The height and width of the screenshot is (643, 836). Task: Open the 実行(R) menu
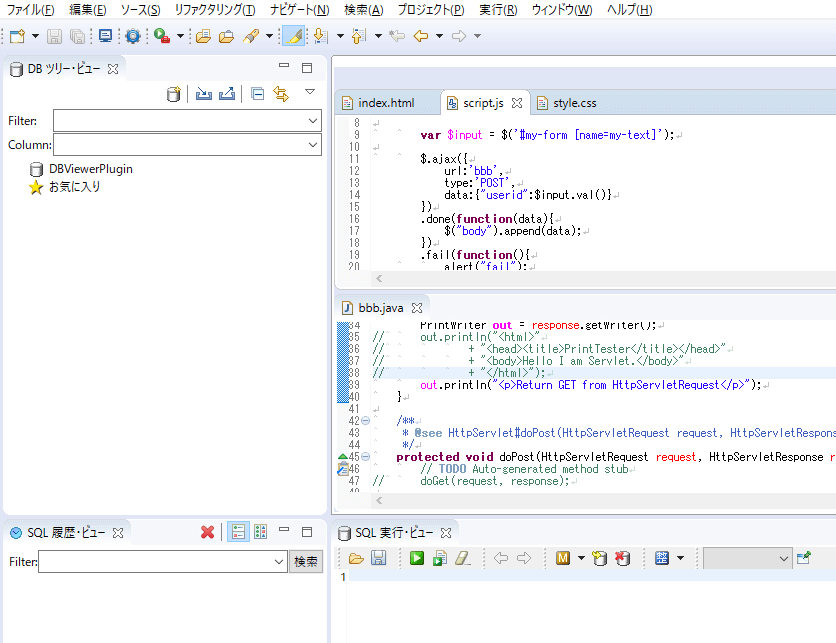tap(498, 10)
